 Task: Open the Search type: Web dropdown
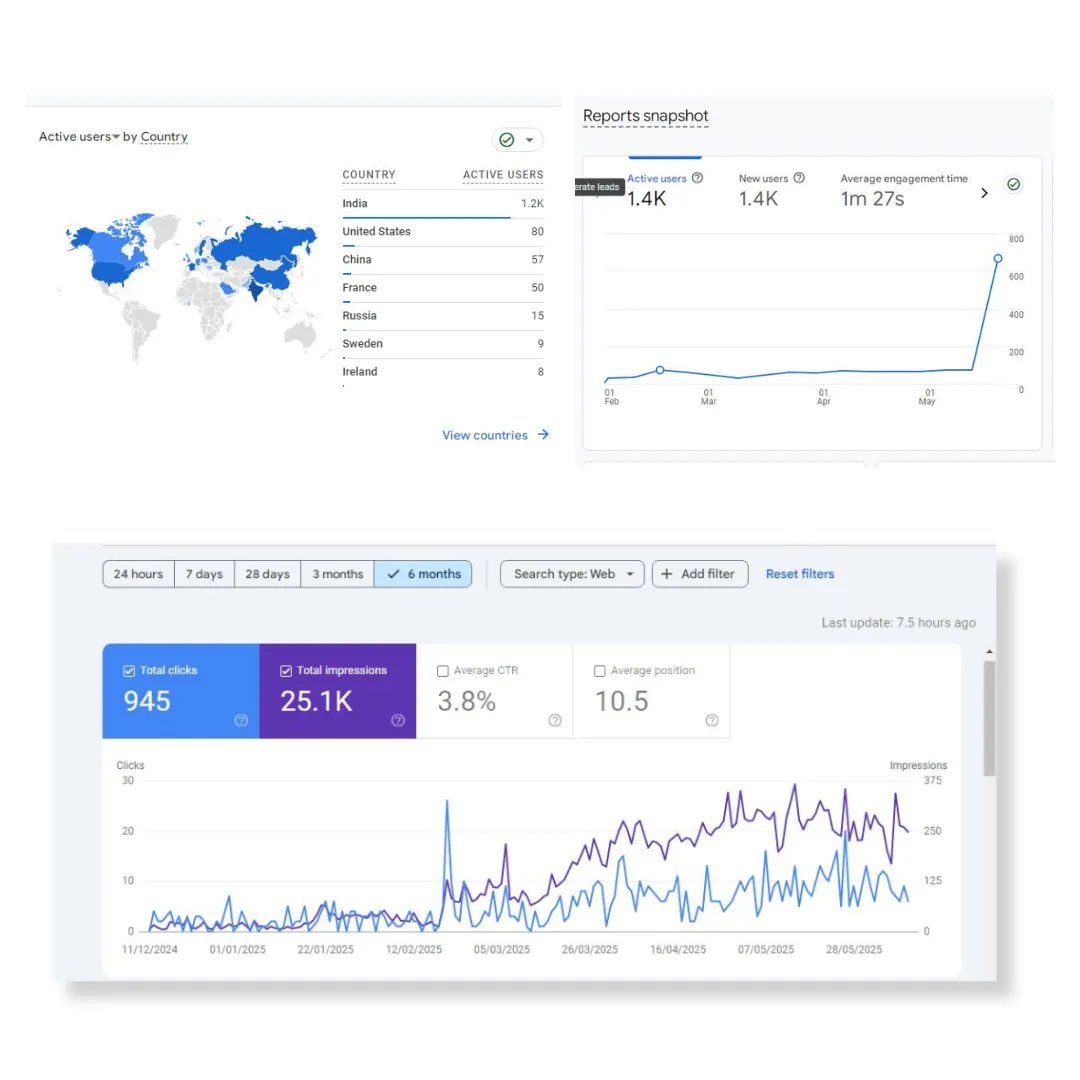coord(571,574)
